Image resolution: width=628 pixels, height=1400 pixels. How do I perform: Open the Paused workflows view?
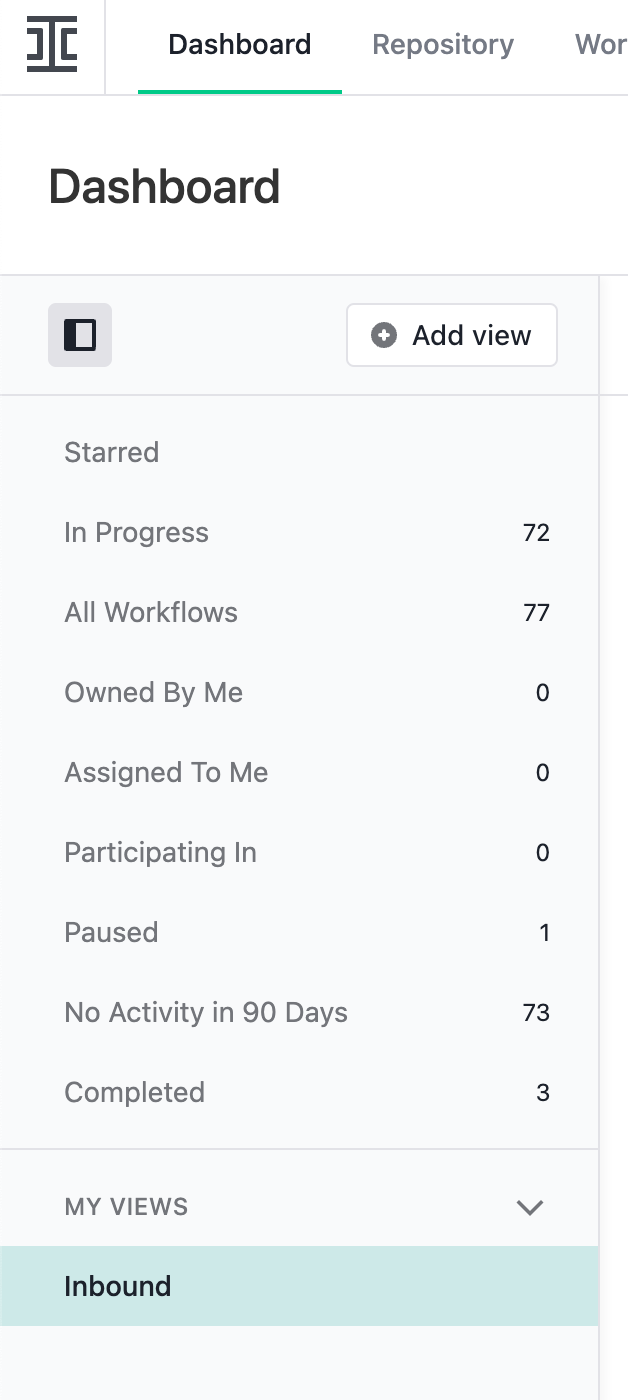point(111,932)
